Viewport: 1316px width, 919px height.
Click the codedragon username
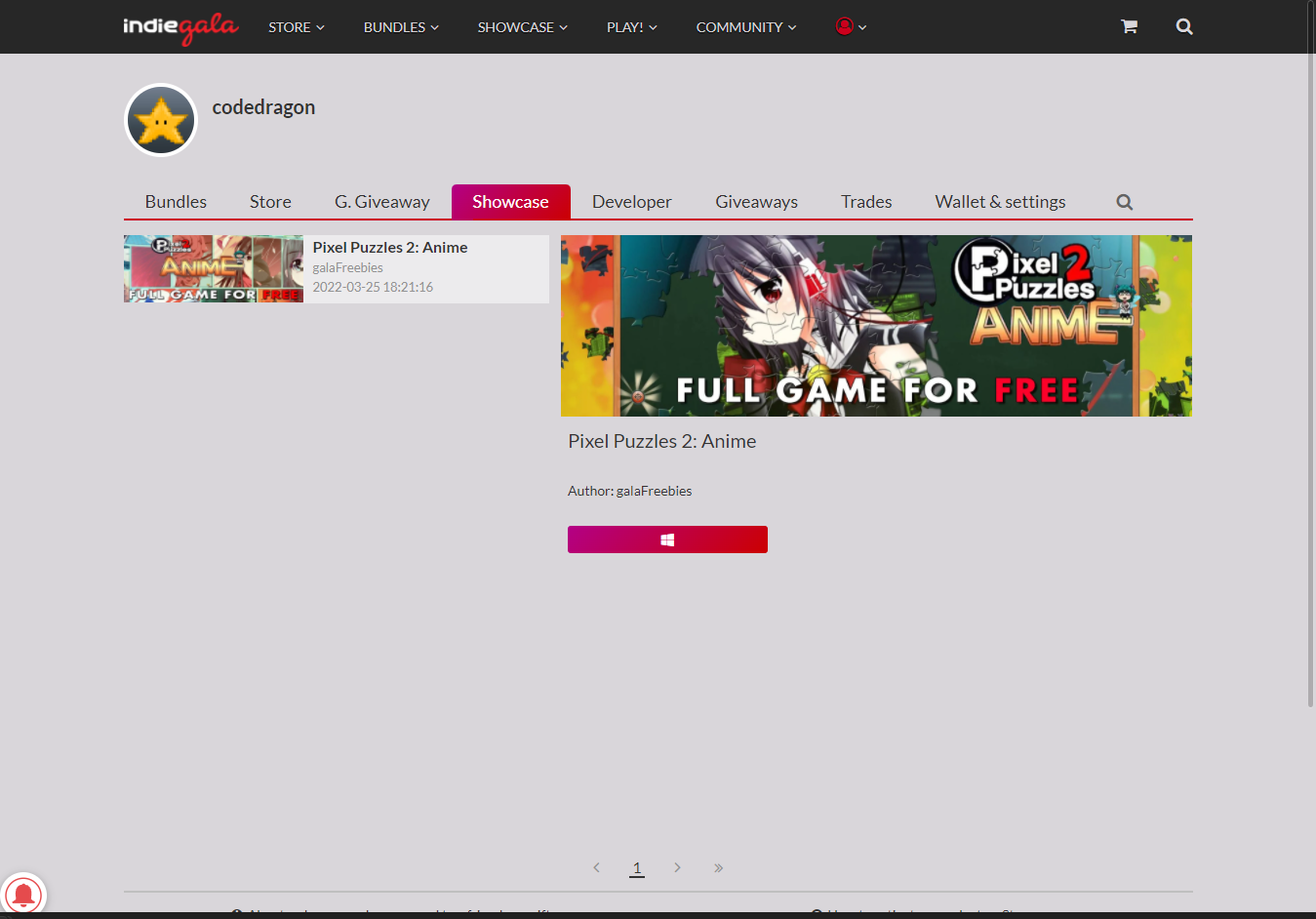tap(263, 107)
